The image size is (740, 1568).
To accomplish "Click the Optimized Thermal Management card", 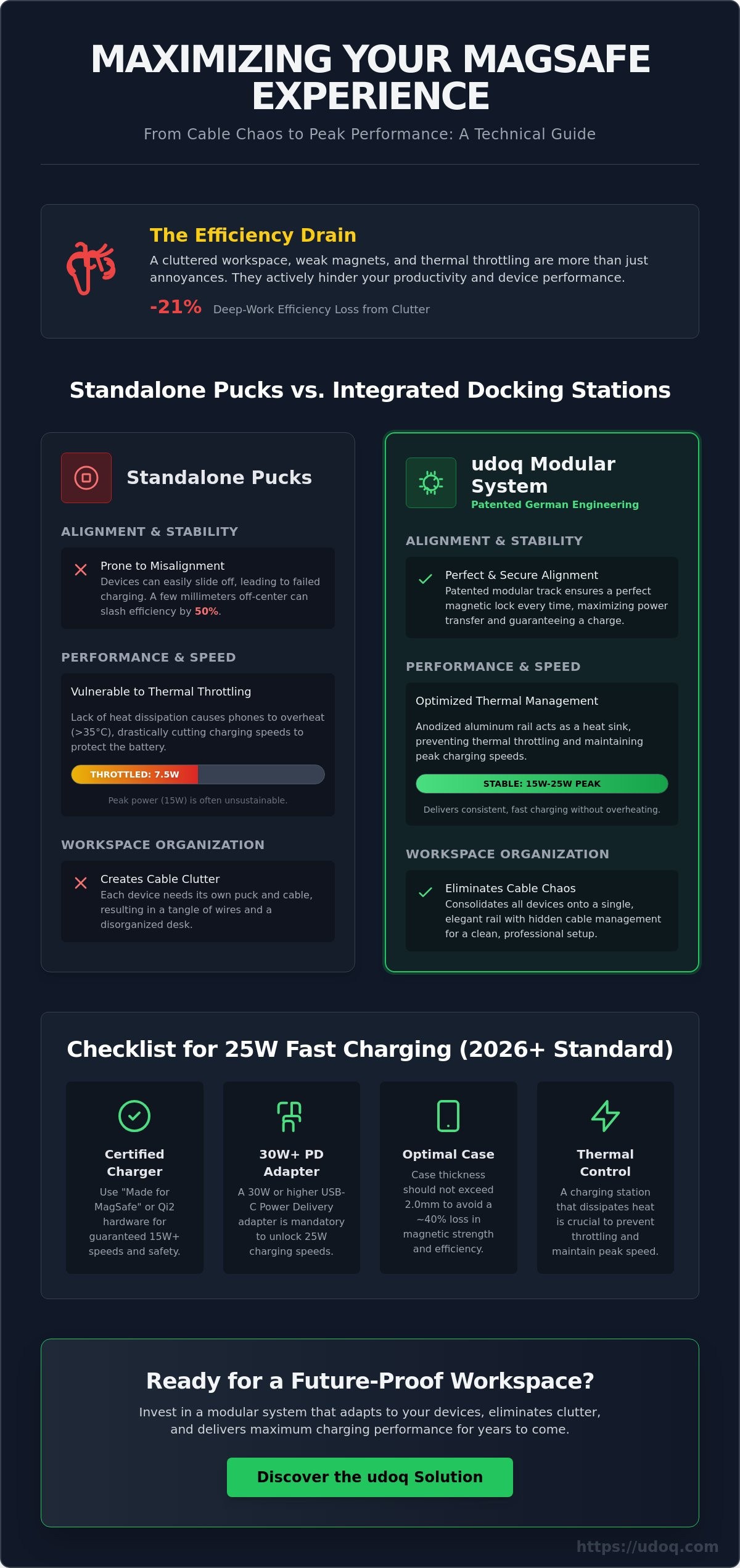I will click(x=542, y=754).
